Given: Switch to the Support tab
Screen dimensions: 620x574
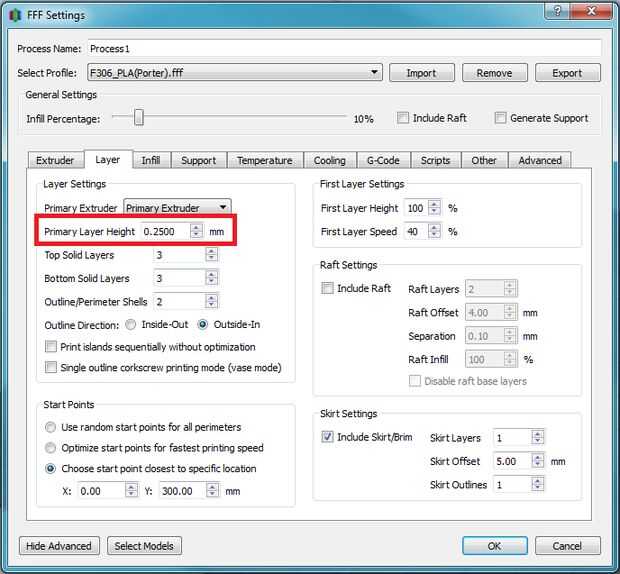Looking at the screenshot, I should [x=198, y=160].
